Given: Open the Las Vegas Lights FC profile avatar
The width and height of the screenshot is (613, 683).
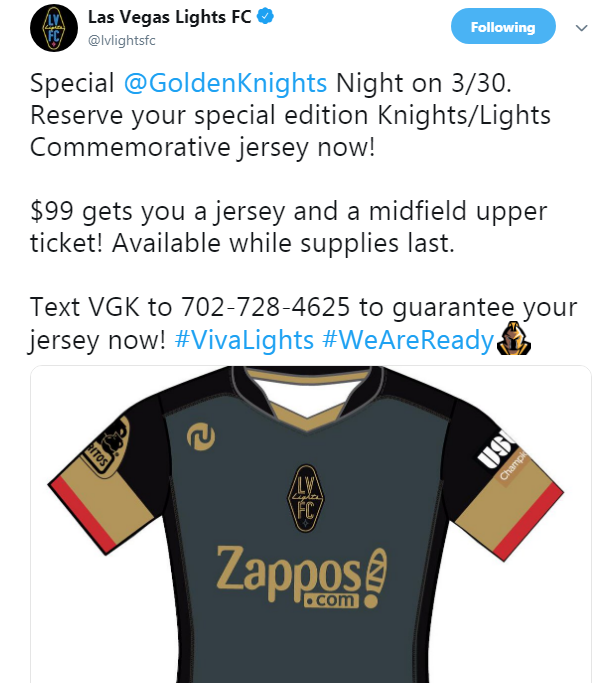Looking at the screenshot, I should 54,28.
